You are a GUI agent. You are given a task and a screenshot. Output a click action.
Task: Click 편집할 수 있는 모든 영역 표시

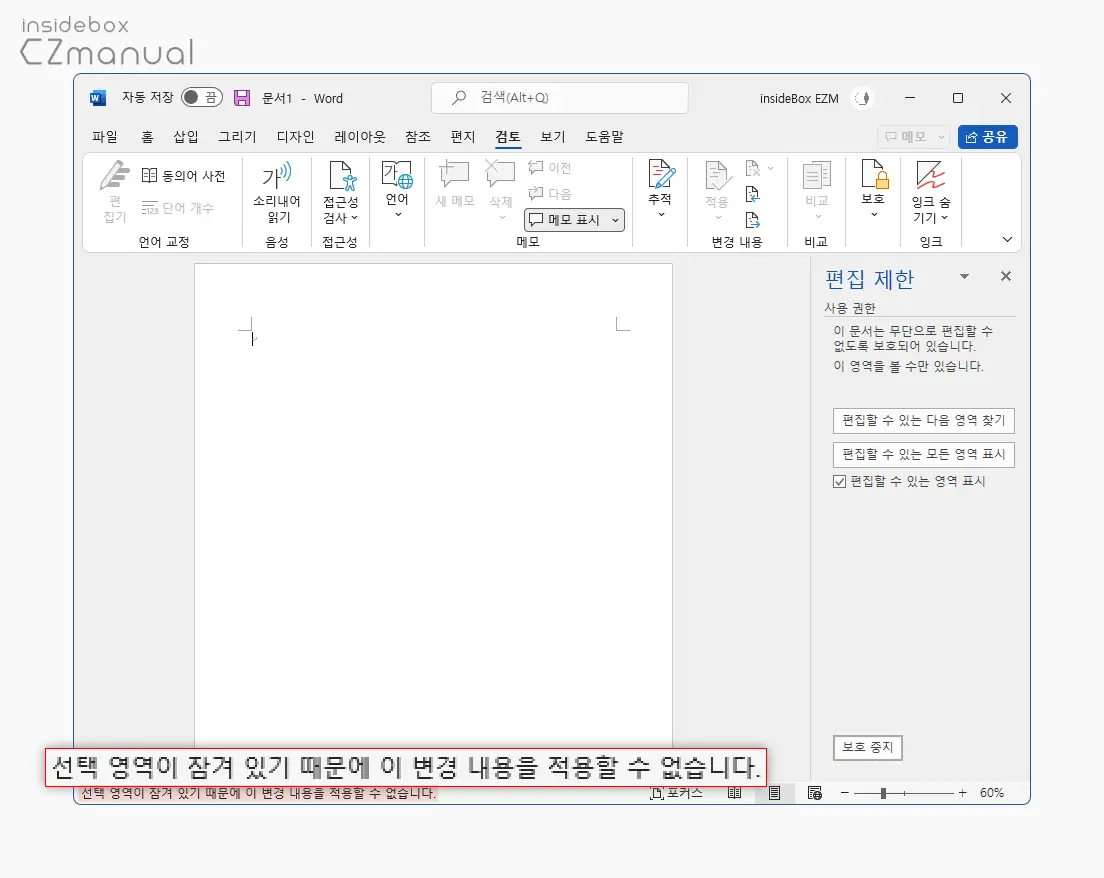point(924,454)
